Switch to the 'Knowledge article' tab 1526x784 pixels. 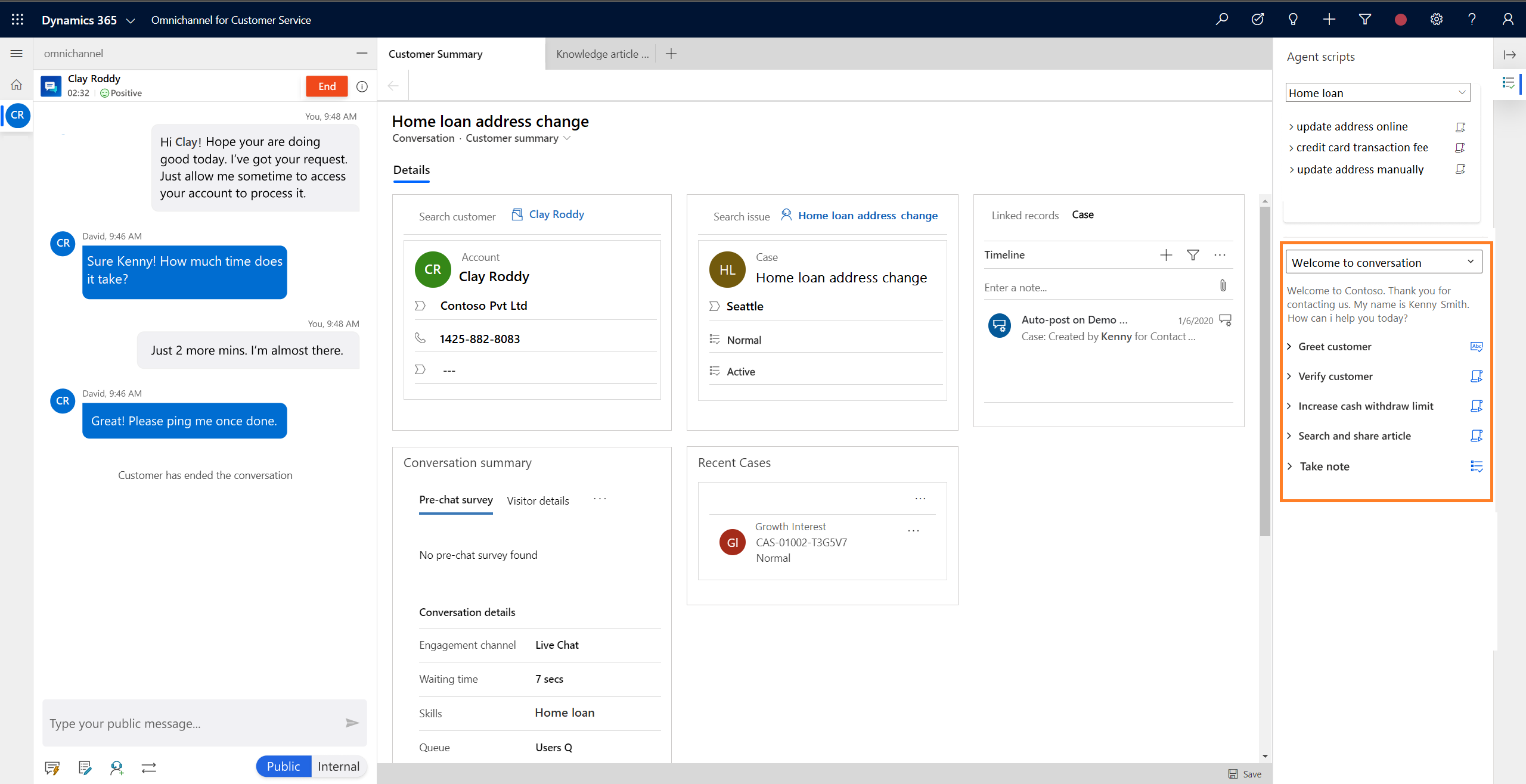pyautogui.click(x=600, y=54)
